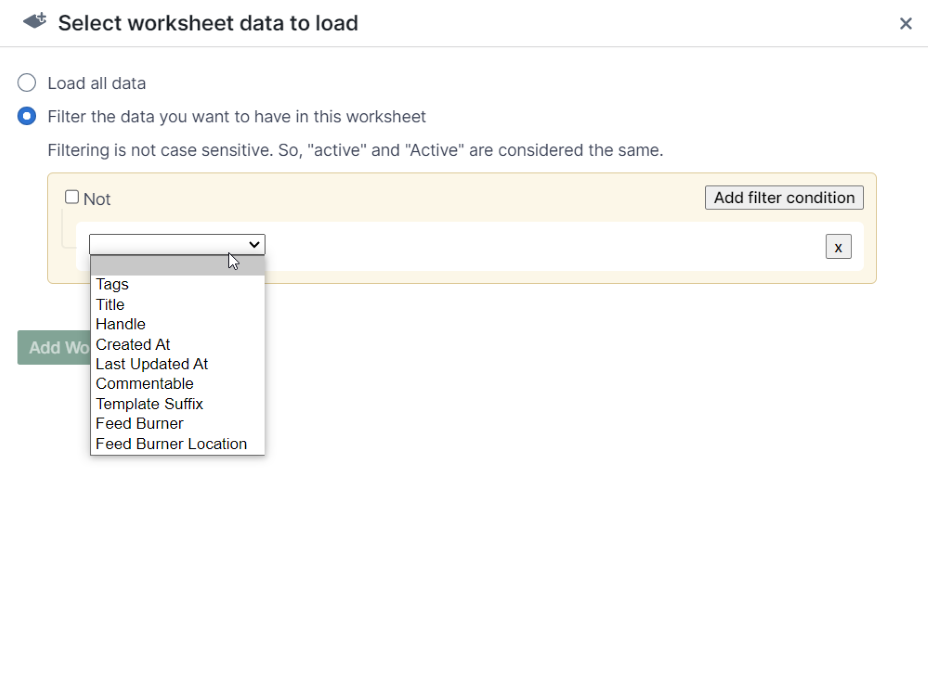This screenshot has height=673, width=928.
Task: Enable the Not checkbox
Action: [71, 196]
